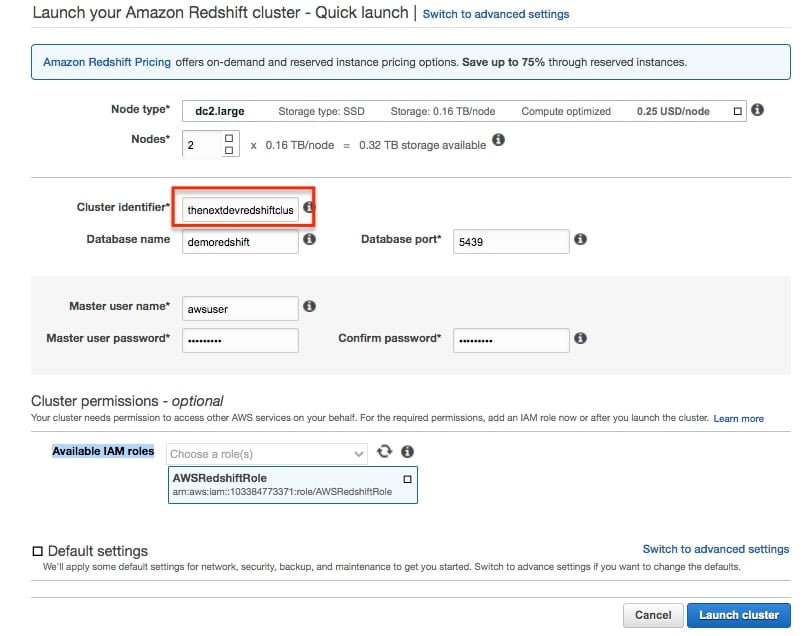Open the Node type dc2.large dropdown
Screen dimensions: 807x636
464,111
